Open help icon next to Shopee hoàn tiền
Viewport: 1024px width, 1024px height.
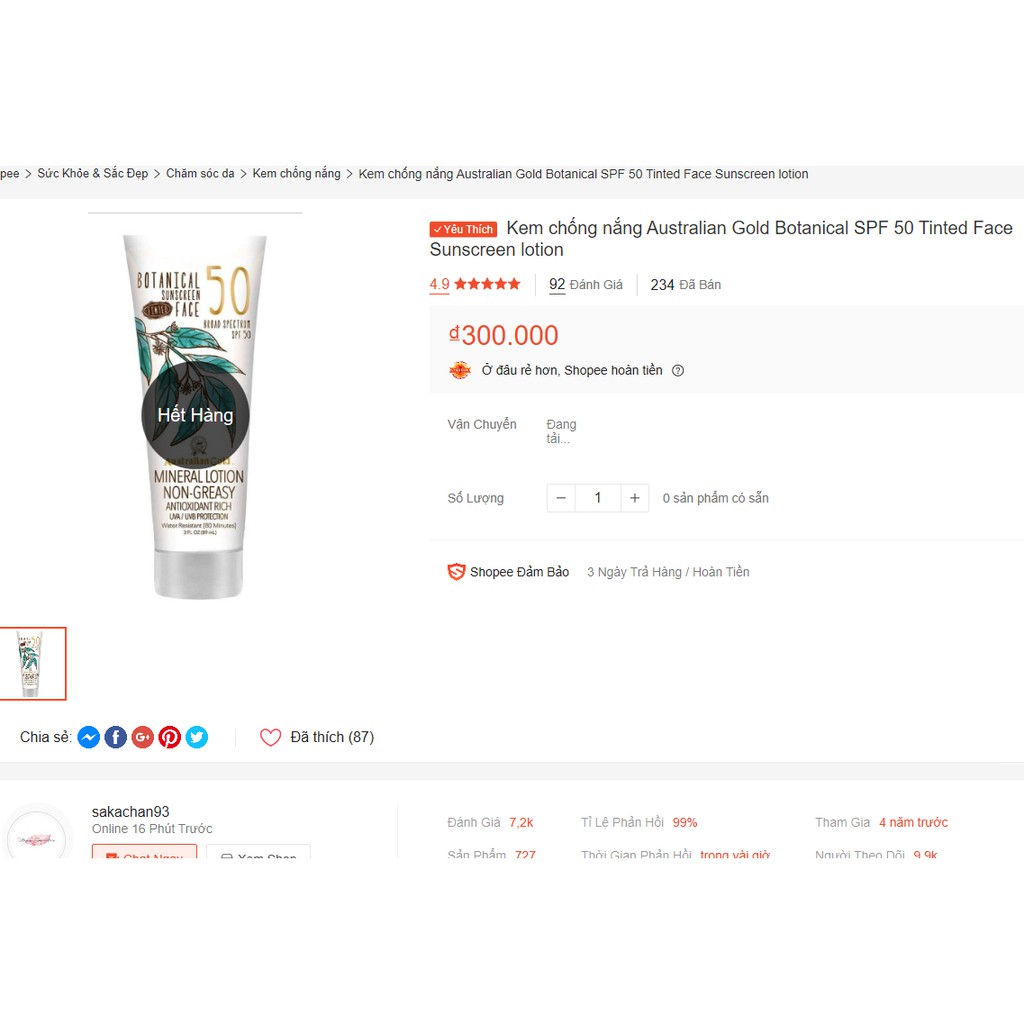678,371
